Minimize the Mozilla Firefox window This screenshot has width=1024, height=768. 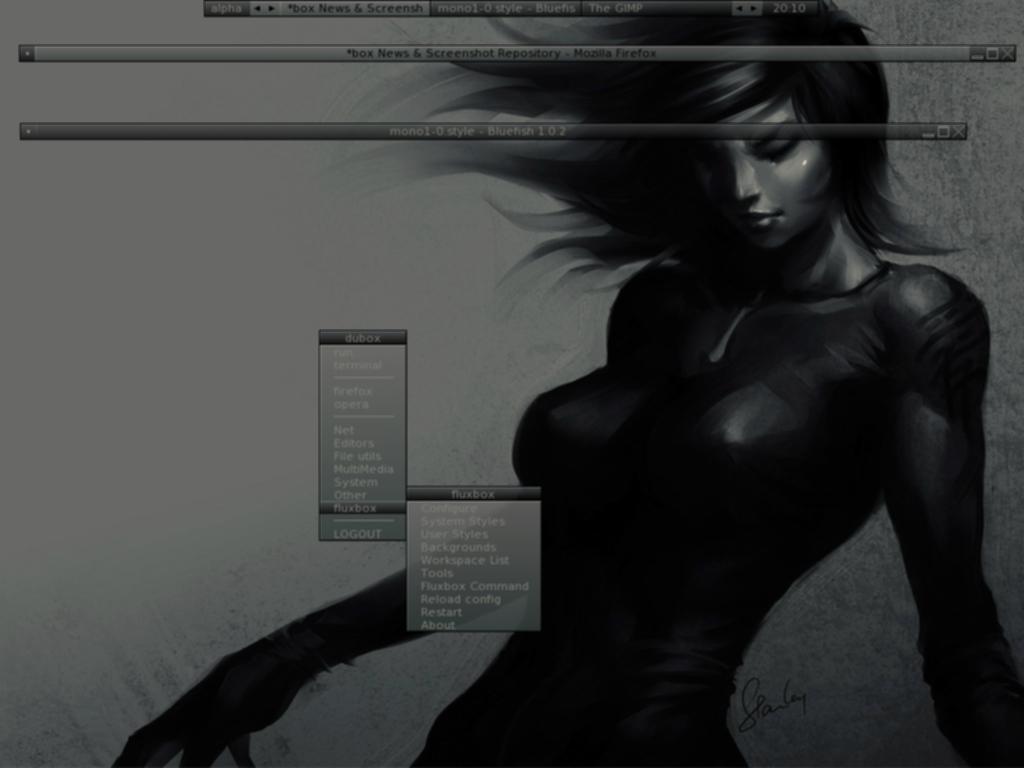pyautogui.click(x=977, y=54)
